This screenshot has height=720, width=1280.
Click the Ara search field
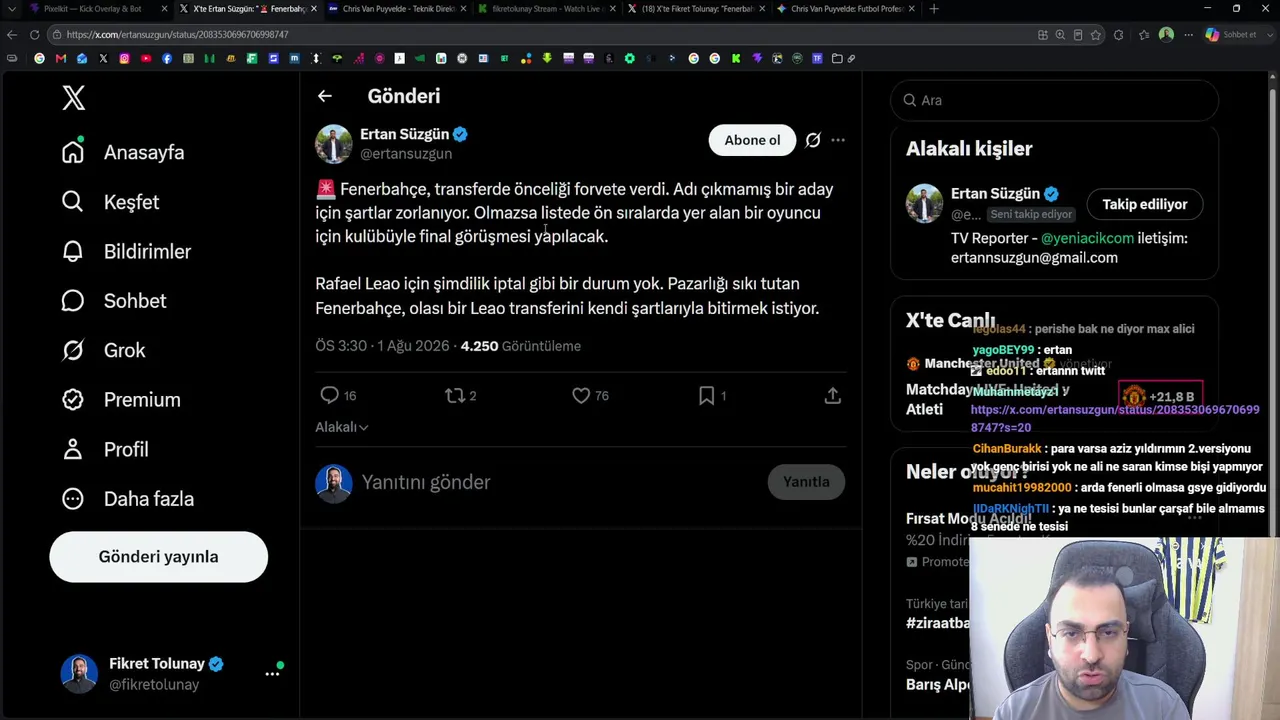(x=1054, y=100)
